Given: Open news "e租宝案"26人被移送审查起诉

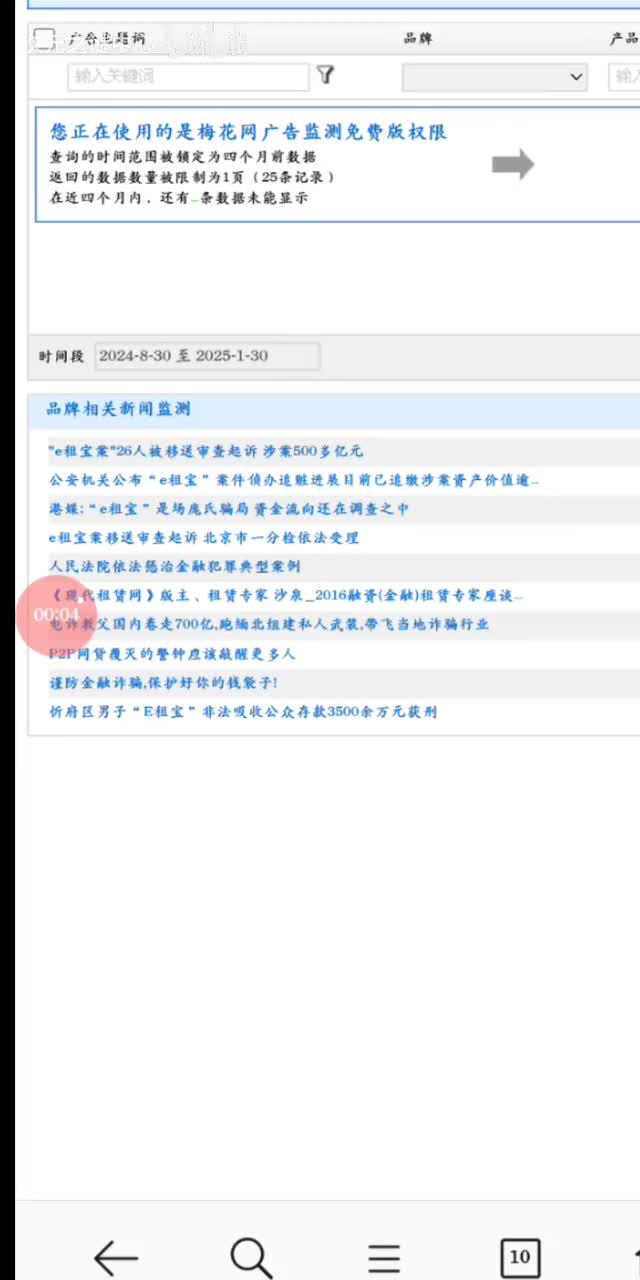Looking at the screenshot, I should (206, 451).
